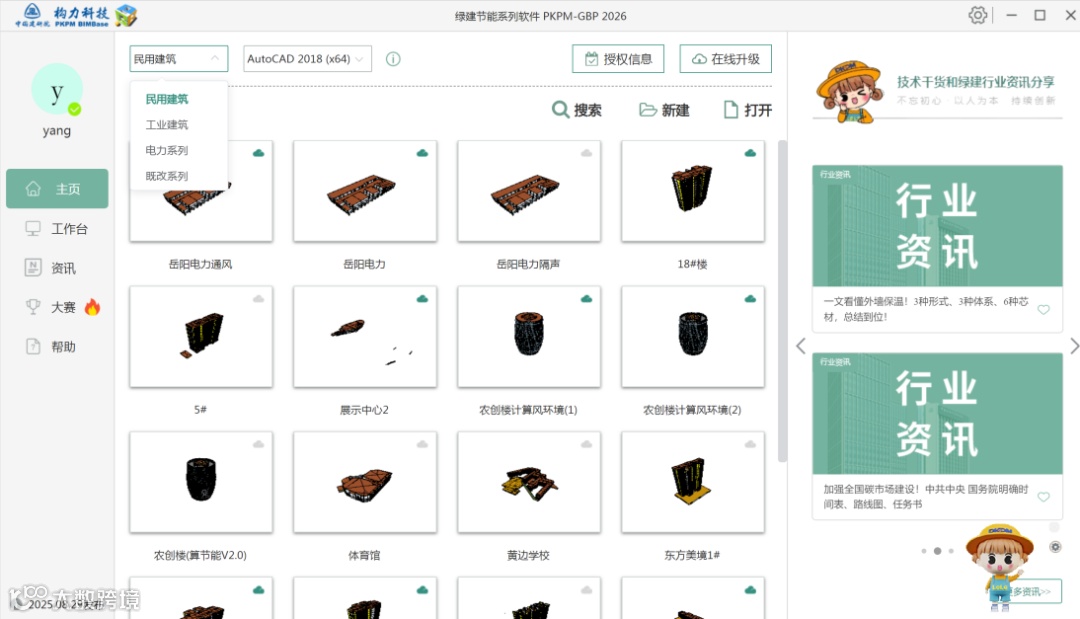Collapse the 民用建筑 building type dropdown
The height and width of the screenshot is (619, 1080).
coord(178,59)
